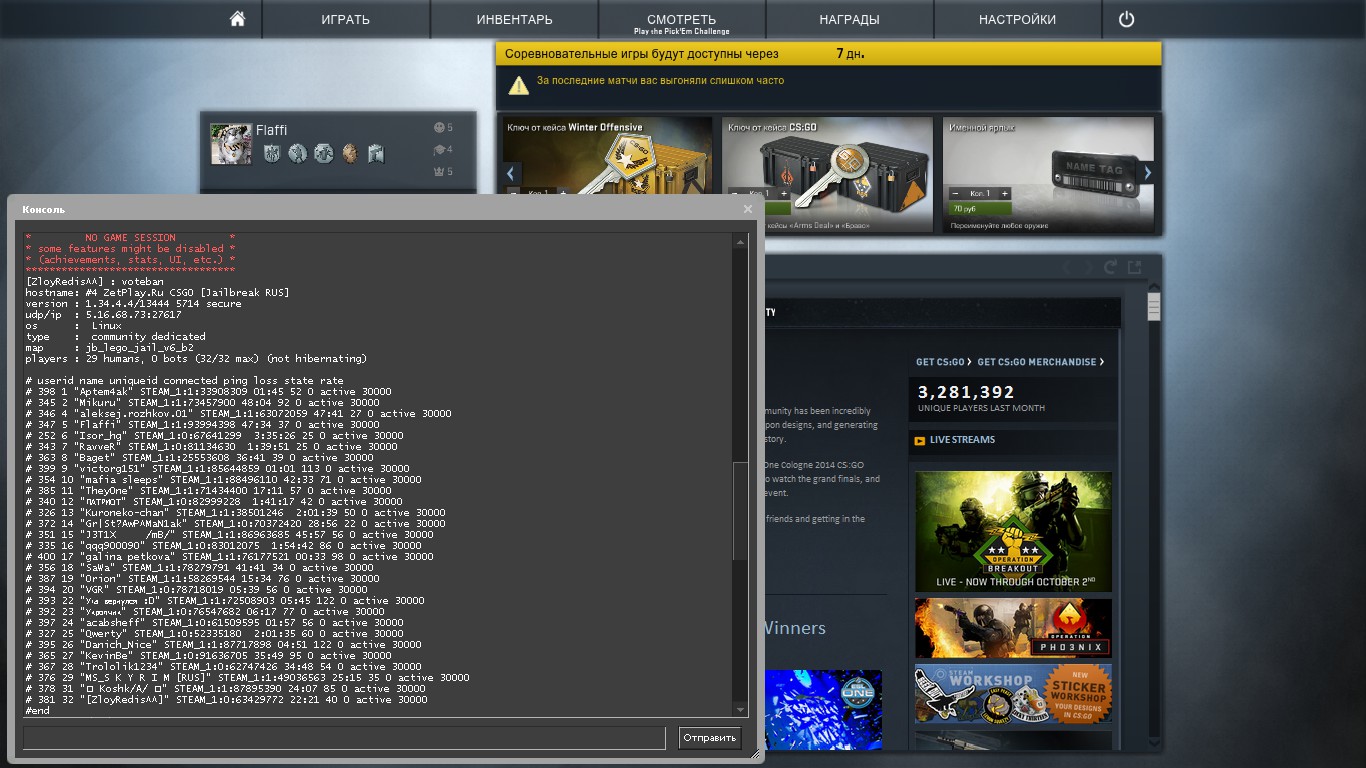Viewport: 1366px width, 768px height.
Task: Click the СМОТРЕТЬ Pick'Em Challenge menu
Action: (681, 22)
